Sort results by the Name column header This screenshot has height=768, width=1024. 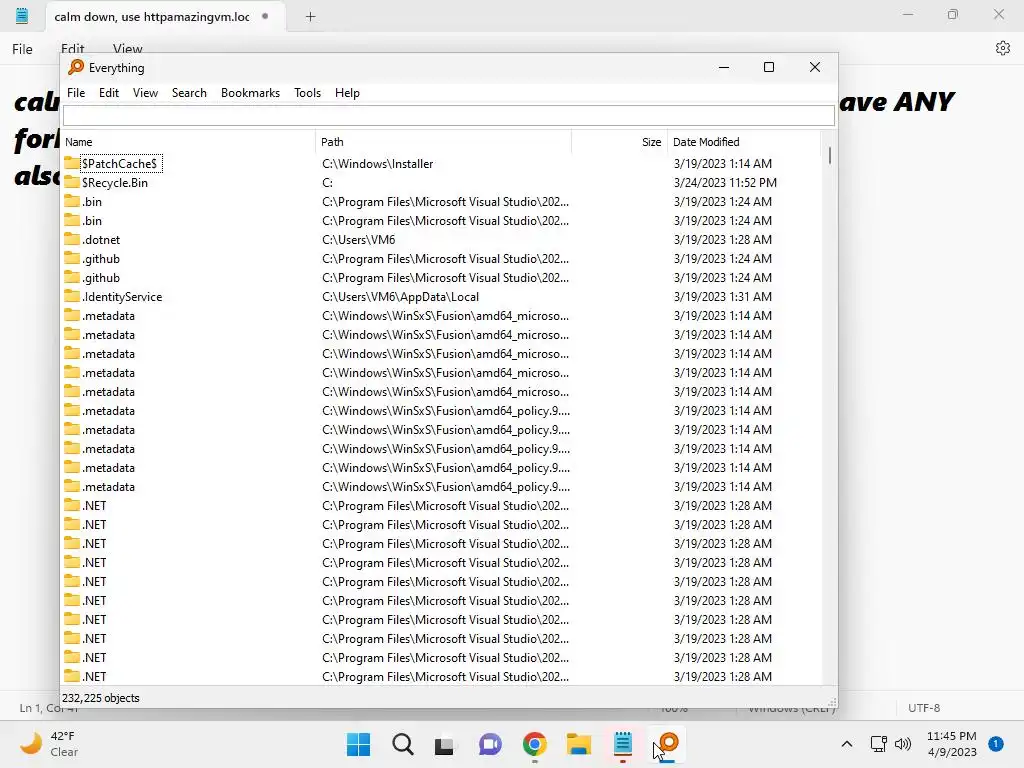coord(189,142)
